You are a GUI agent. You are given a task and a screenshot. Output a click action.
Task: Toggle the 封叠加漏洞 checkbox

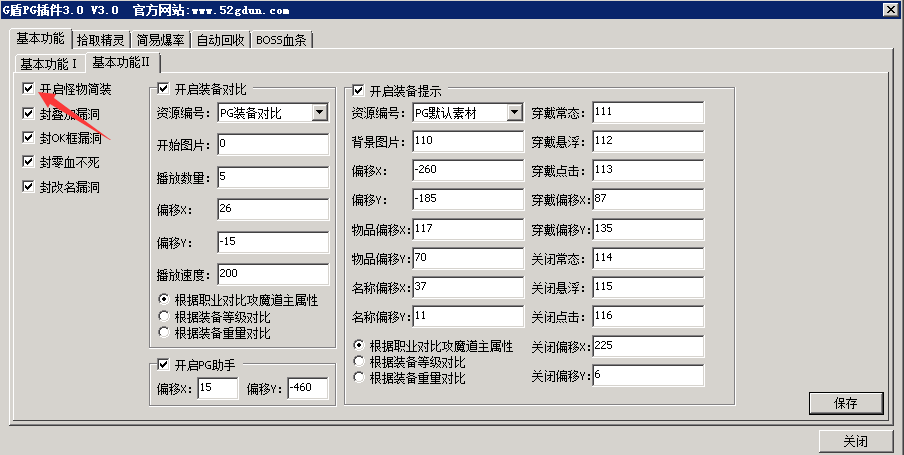[28, 113]
